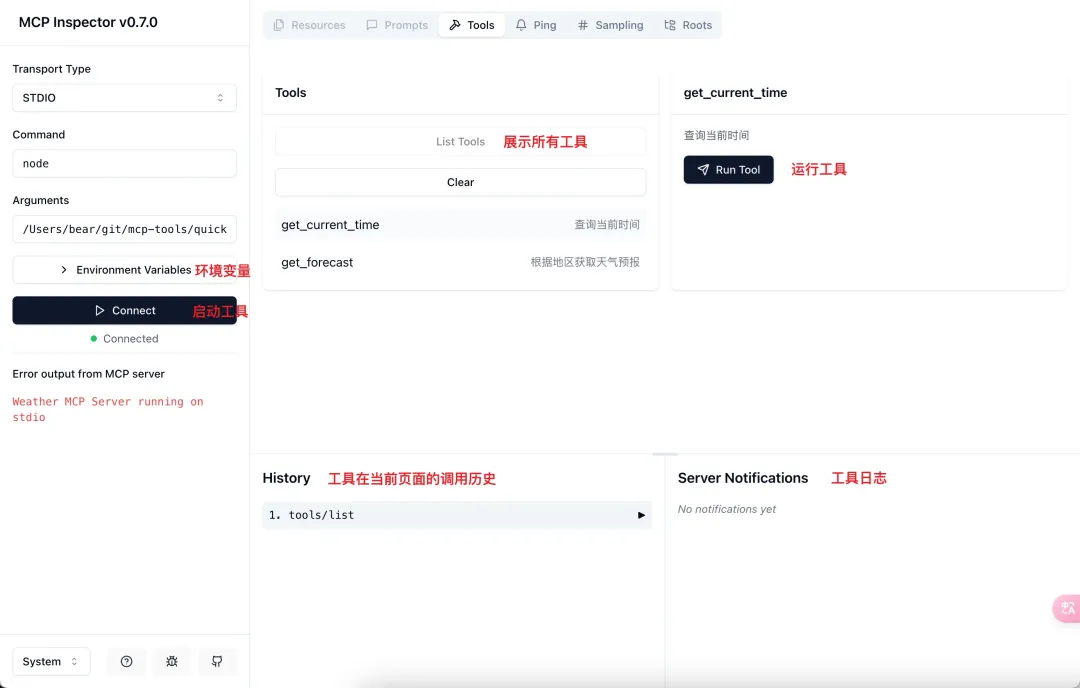Expand the Environment Variables section
Viewport: 1080px width, 688px height.
125,270
